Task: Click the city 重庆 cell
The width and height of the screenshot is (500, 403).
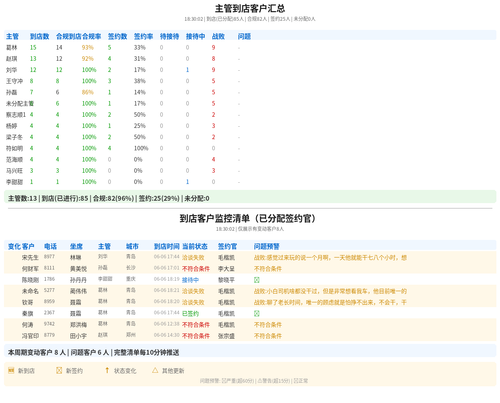Action: tap(131, 279)
